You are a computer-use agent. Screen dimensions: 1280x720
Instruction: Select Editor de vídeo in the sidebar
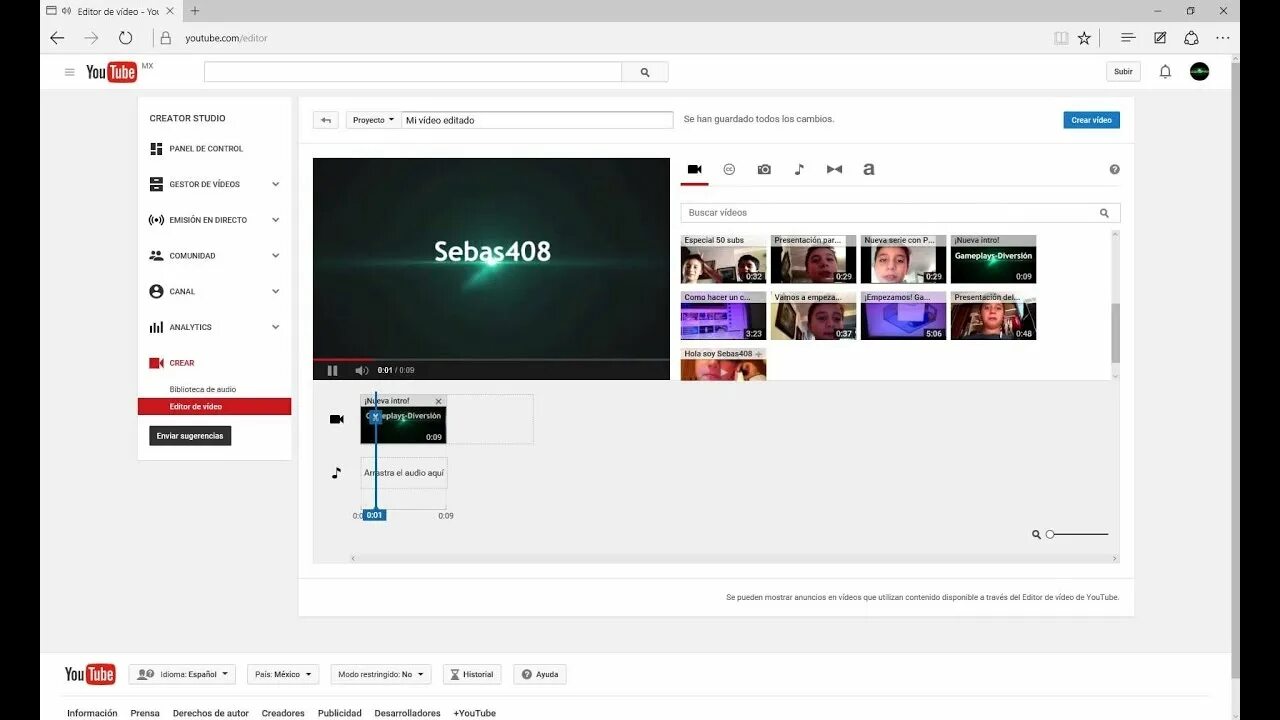214,407
